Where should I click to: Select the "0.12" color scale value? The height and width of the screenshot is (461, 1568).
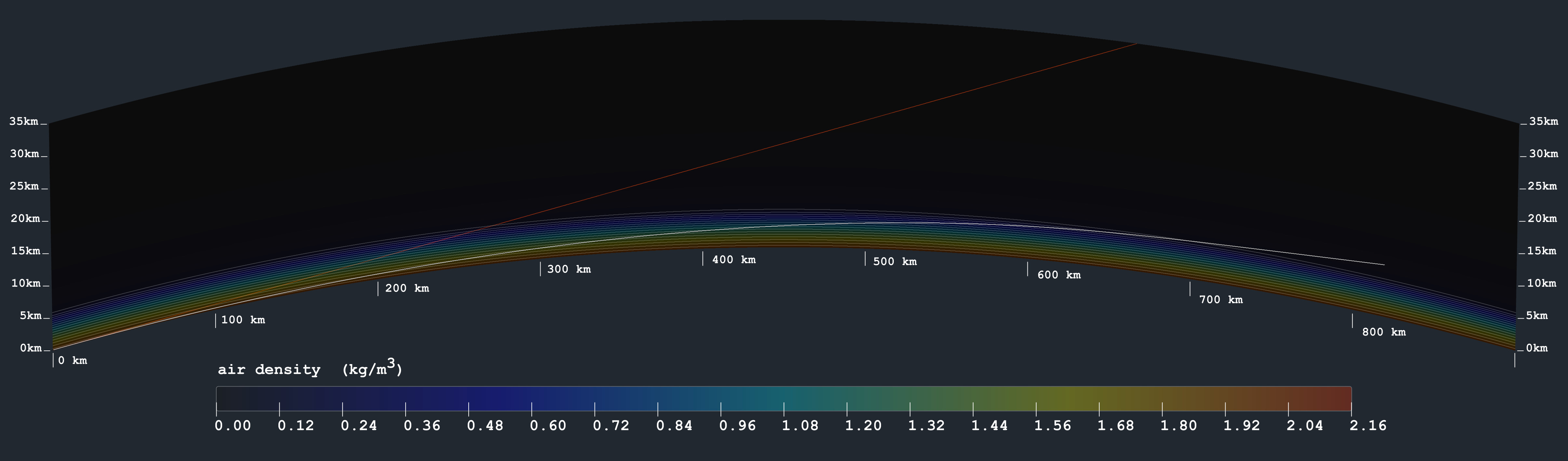click(x=296, y=426)
